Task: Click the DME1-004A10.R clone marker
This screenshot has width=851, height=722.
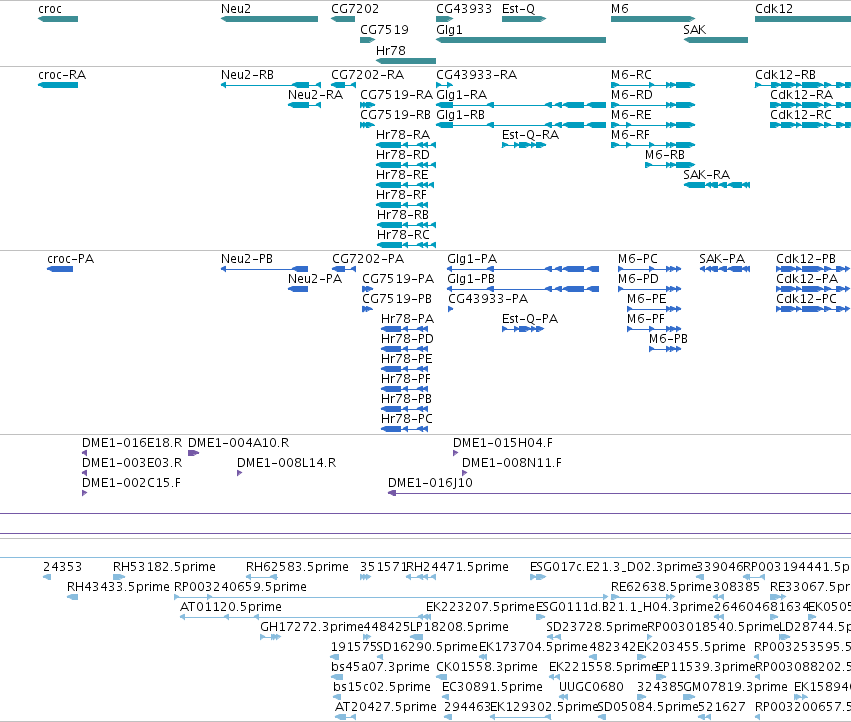Action: point(194,453)
